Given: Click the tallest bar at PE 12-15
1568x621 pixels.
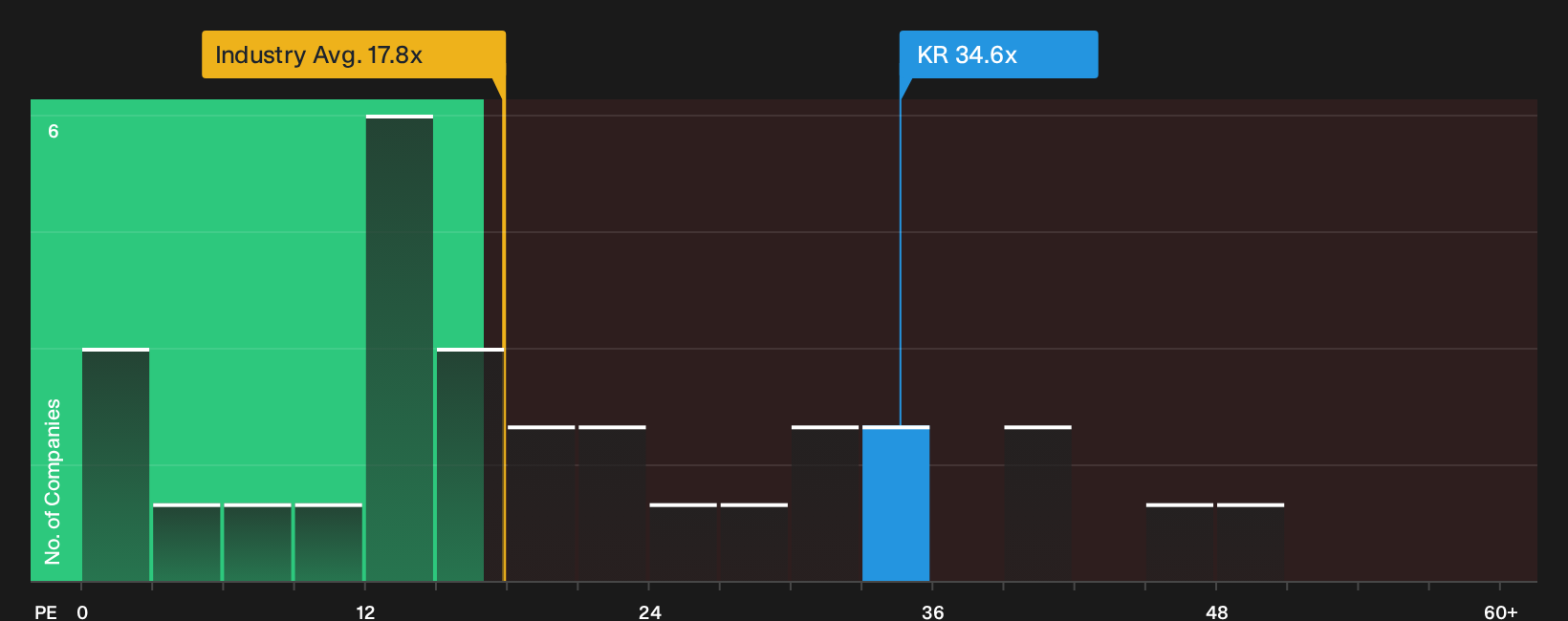Looking at the screenshot, I should click(x=400, y=348).
